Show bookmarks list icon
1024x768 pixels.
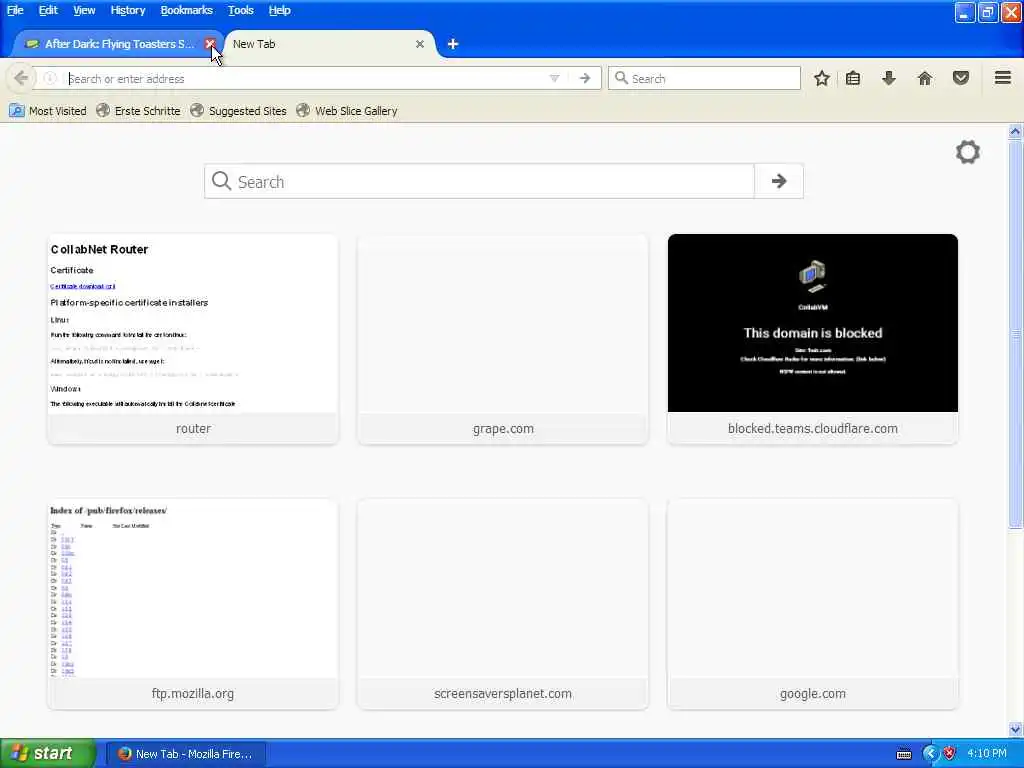pyautogui.click(x=853, y=78)
